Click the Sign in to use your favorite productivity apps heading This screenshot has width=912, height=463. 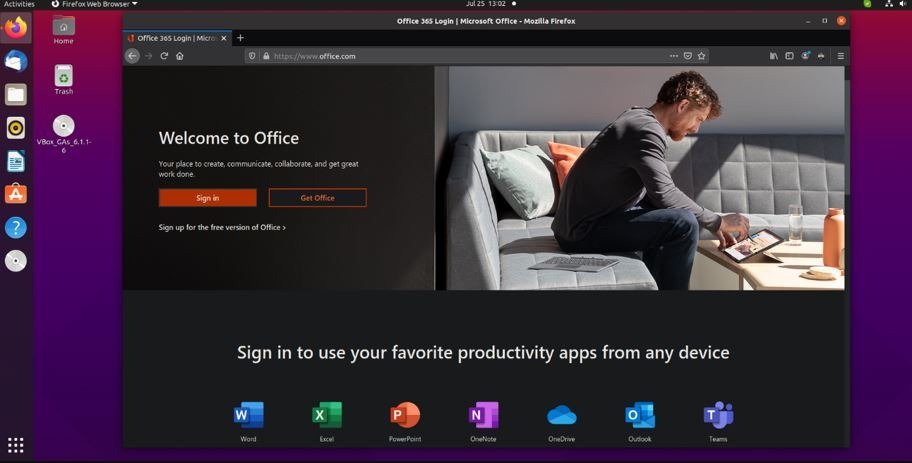point(483,352)
